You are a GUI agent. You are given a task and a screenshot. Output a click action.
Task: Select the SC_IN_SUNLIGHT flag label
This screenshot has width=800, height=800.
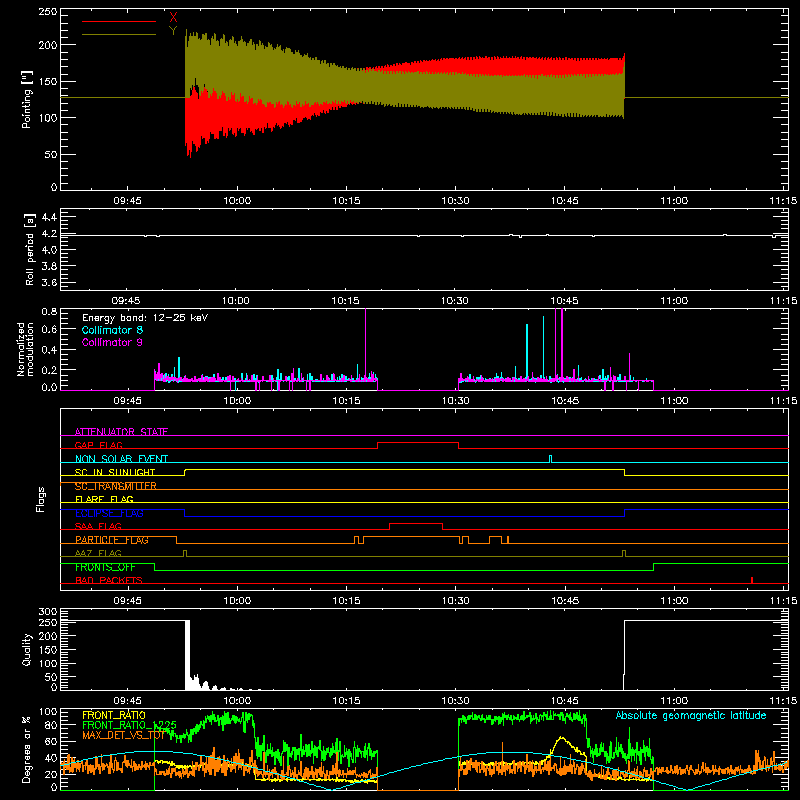(x=115, y=472)
